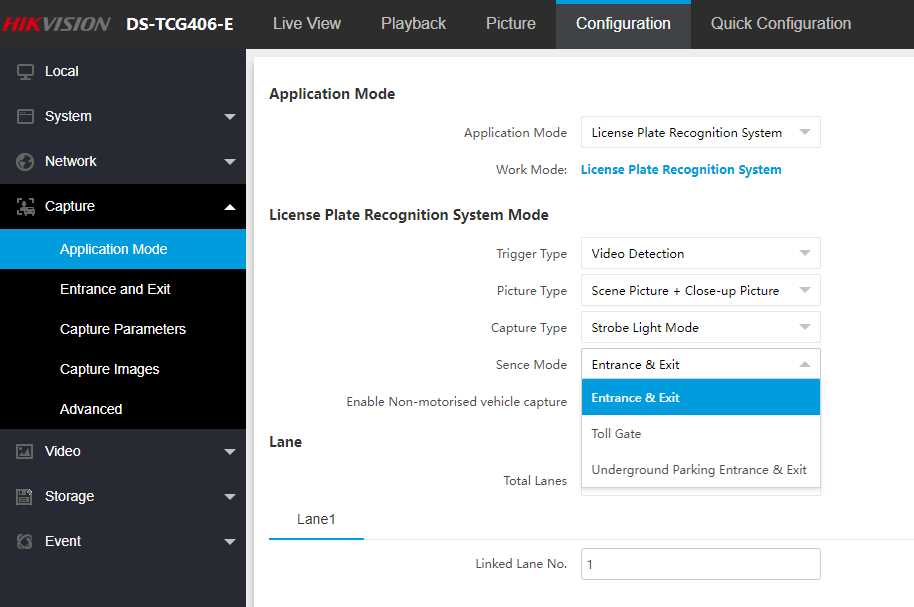
Task: Open the Quick Configuration tab
Action: [780, 24]
